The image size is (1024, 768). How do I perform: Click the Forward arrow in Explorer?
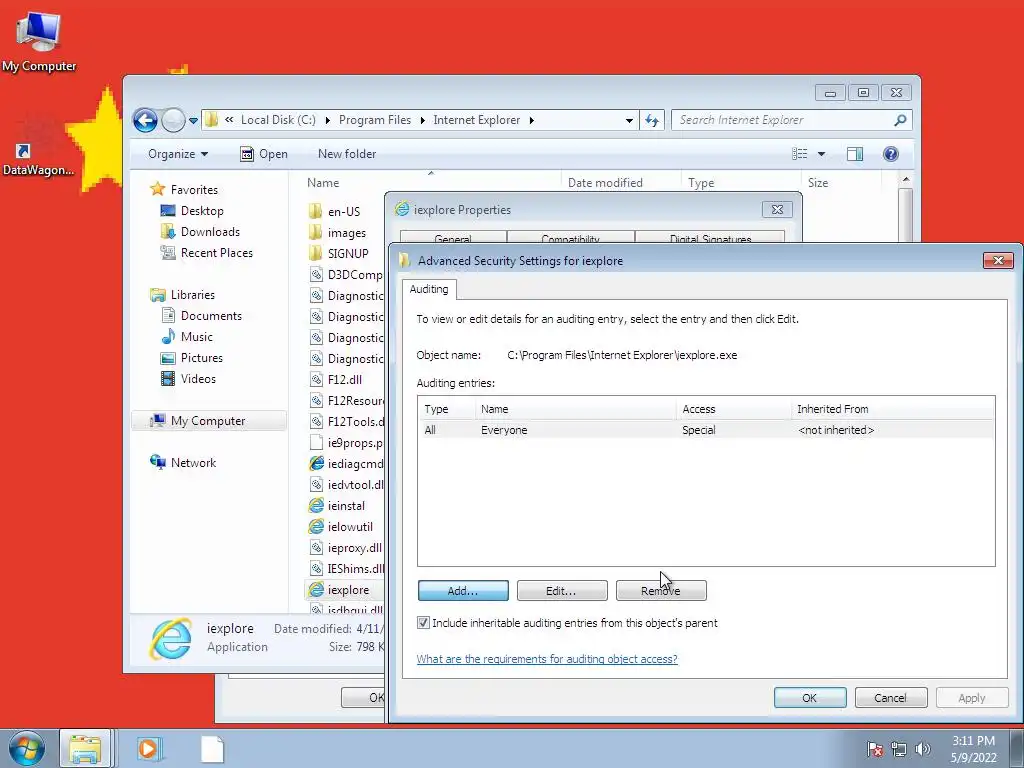click(173, 120)
